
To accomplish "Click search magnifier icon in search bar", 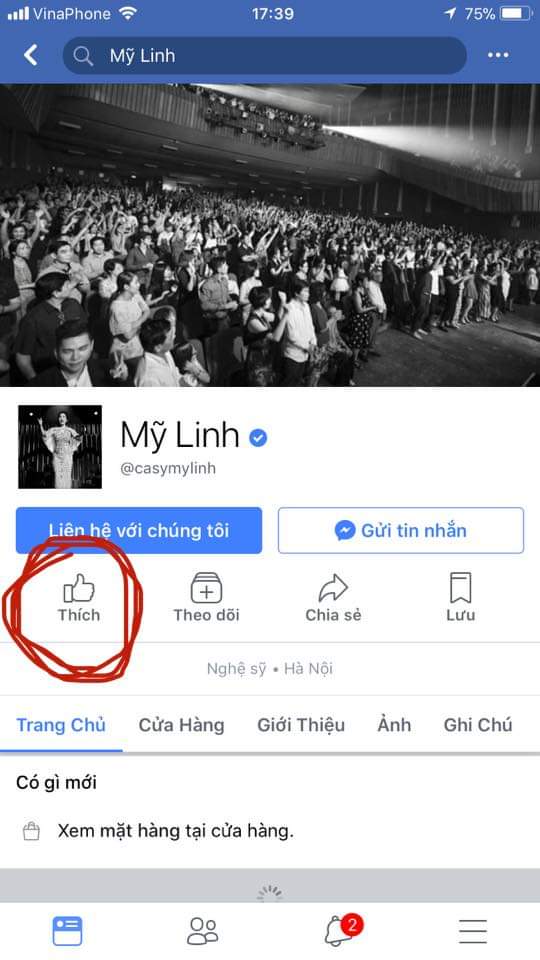I will pos(83,56).
